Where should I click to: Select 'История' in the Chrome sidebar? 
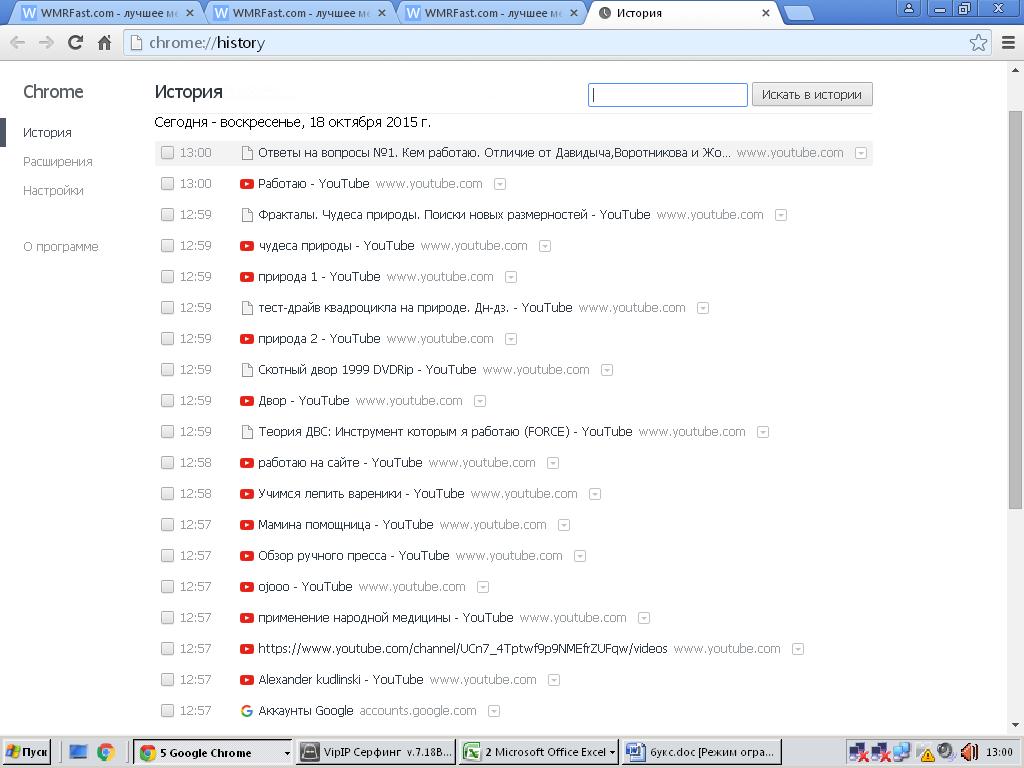point(48,133)
